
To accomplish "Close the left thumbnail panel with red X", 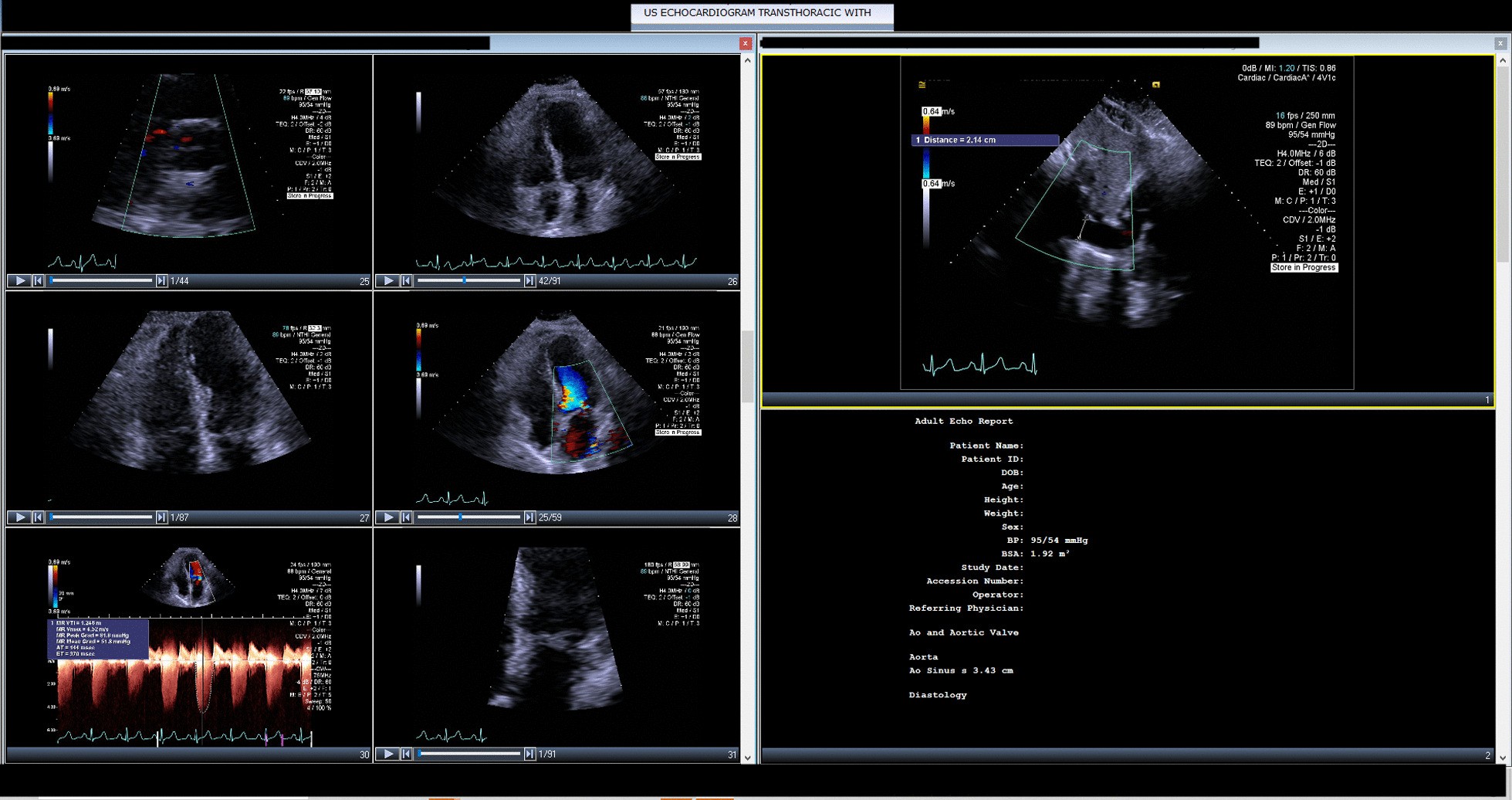I will pos(745,43).
